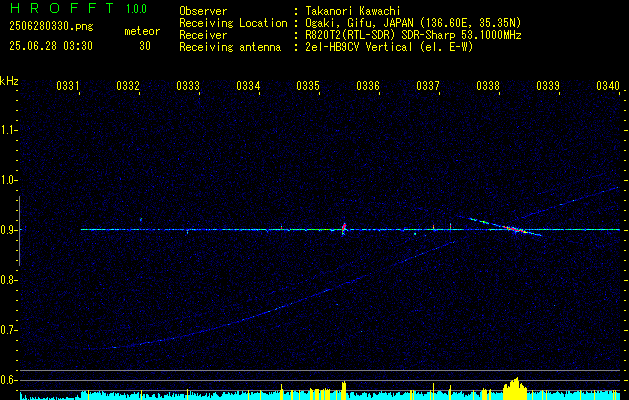The height and width of the screenshot is (400, 629).
Task: Click the date stamp 25.06.28 03:30
Action: click(x=51, y=46)
